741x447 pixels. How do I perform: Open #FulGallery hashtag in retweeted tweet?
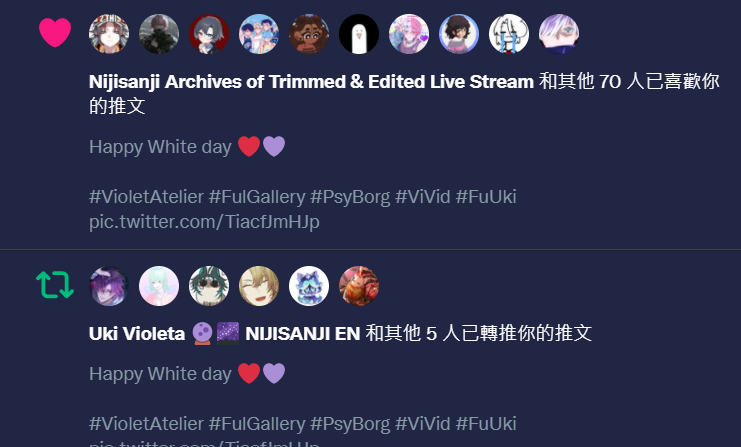[257, 424]
